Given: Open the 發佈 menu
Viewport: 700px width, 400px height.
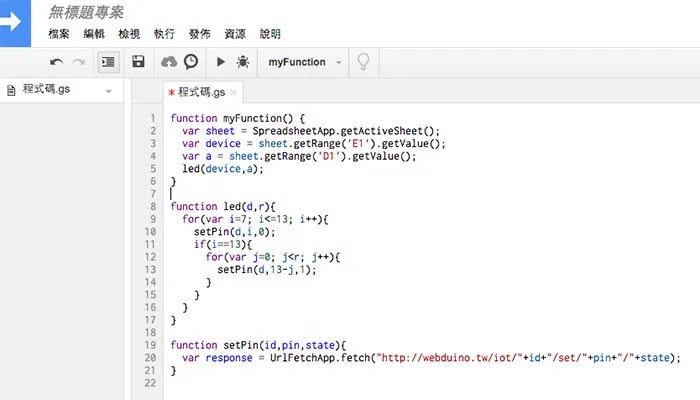Looking at the screenshot, I should click(200, 34).
